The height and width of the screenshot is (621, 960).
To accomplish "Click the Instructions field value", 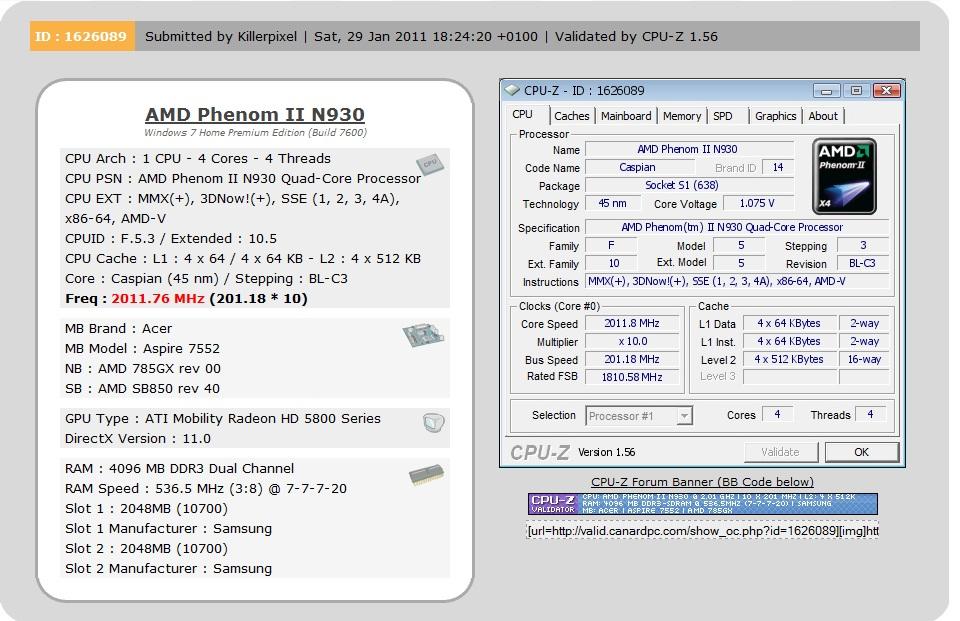I will coord(737,281).
